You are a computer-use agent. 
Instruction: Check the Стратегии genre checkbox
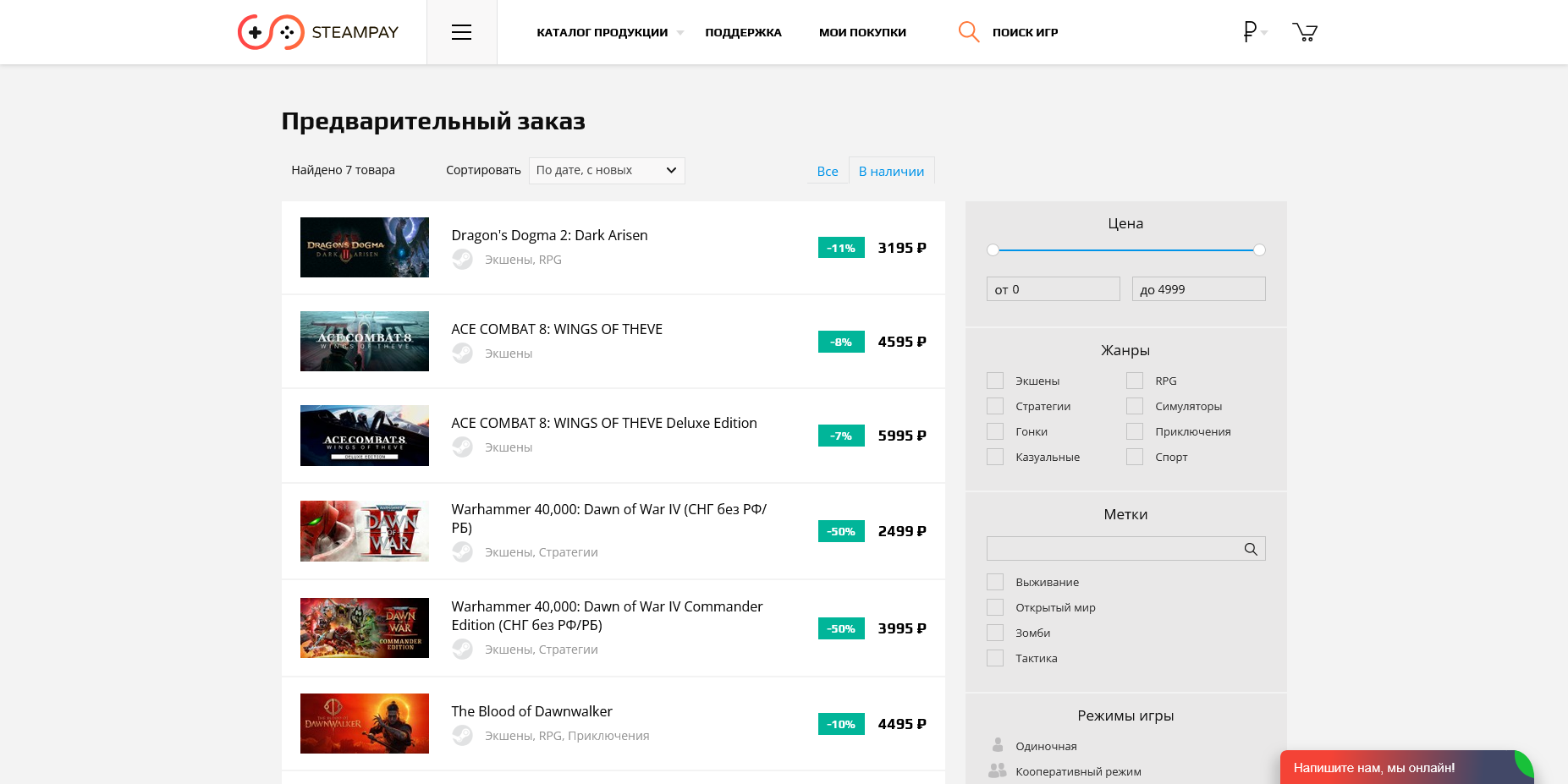995,406
